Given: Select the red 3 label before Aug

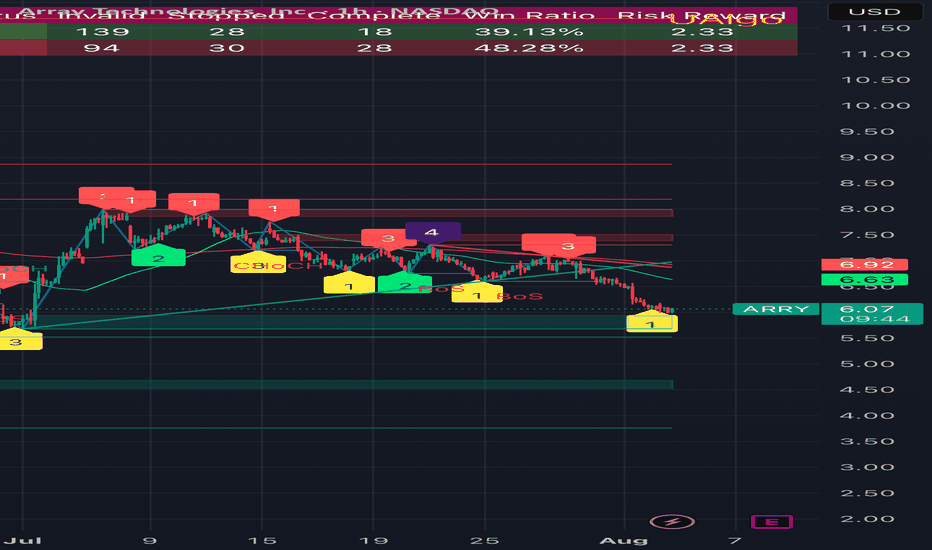Looking at the screenshot, I should 568,246.
